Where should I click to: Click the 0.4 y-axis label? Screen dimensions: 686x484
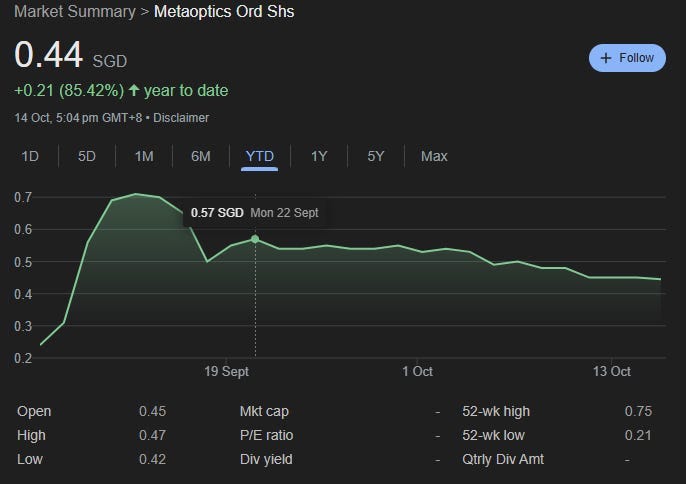click(23, 294)
